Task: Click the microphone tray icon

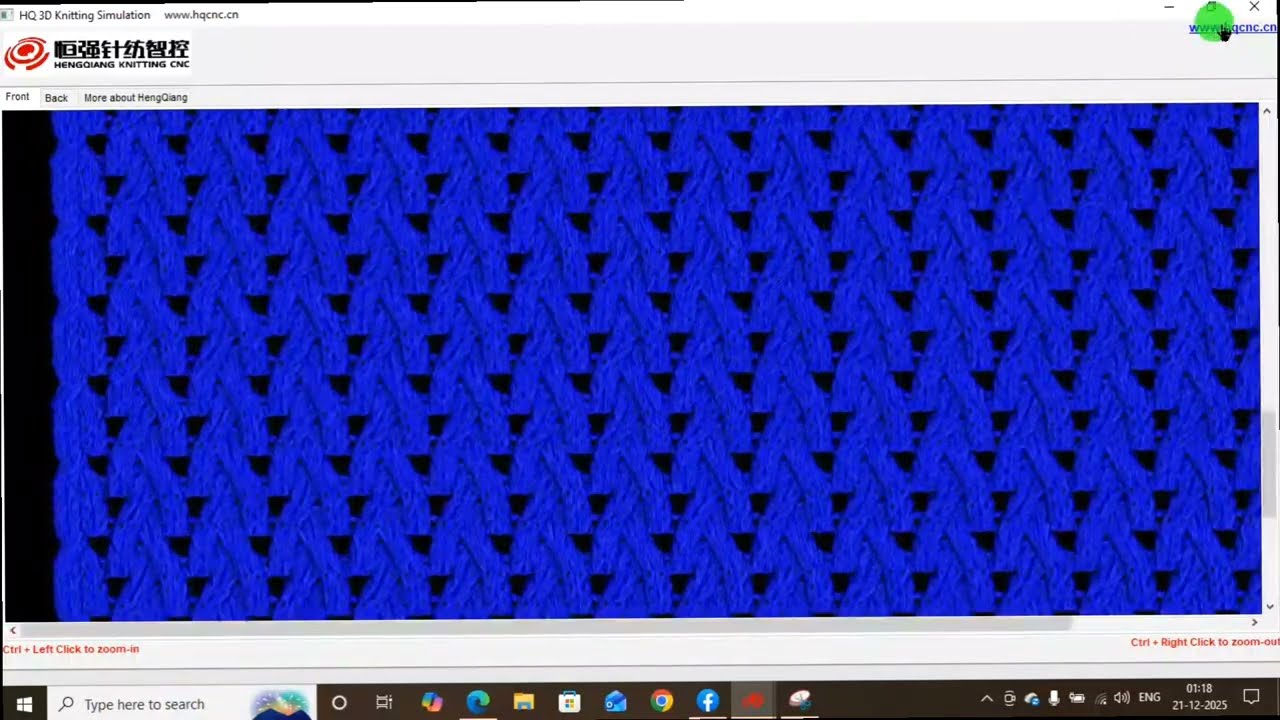Action: coord(1054,698)
